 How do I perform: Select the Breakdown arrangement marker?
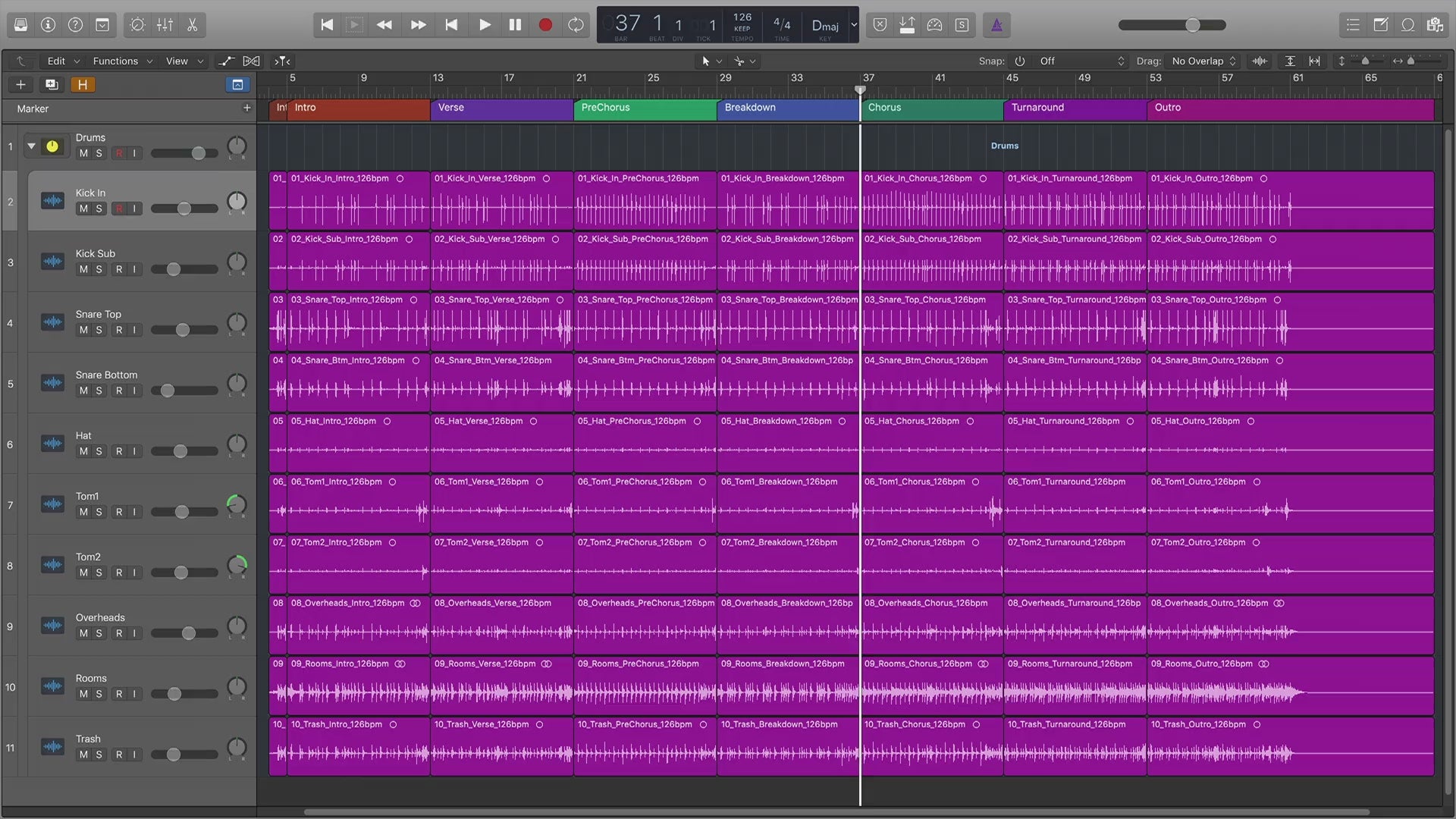pos(789,108)
